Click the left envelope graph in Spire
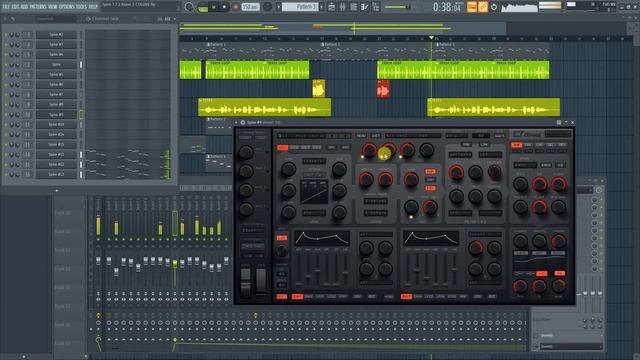Image resolution: width=640 pixels, height=360 pixels. 322,238
